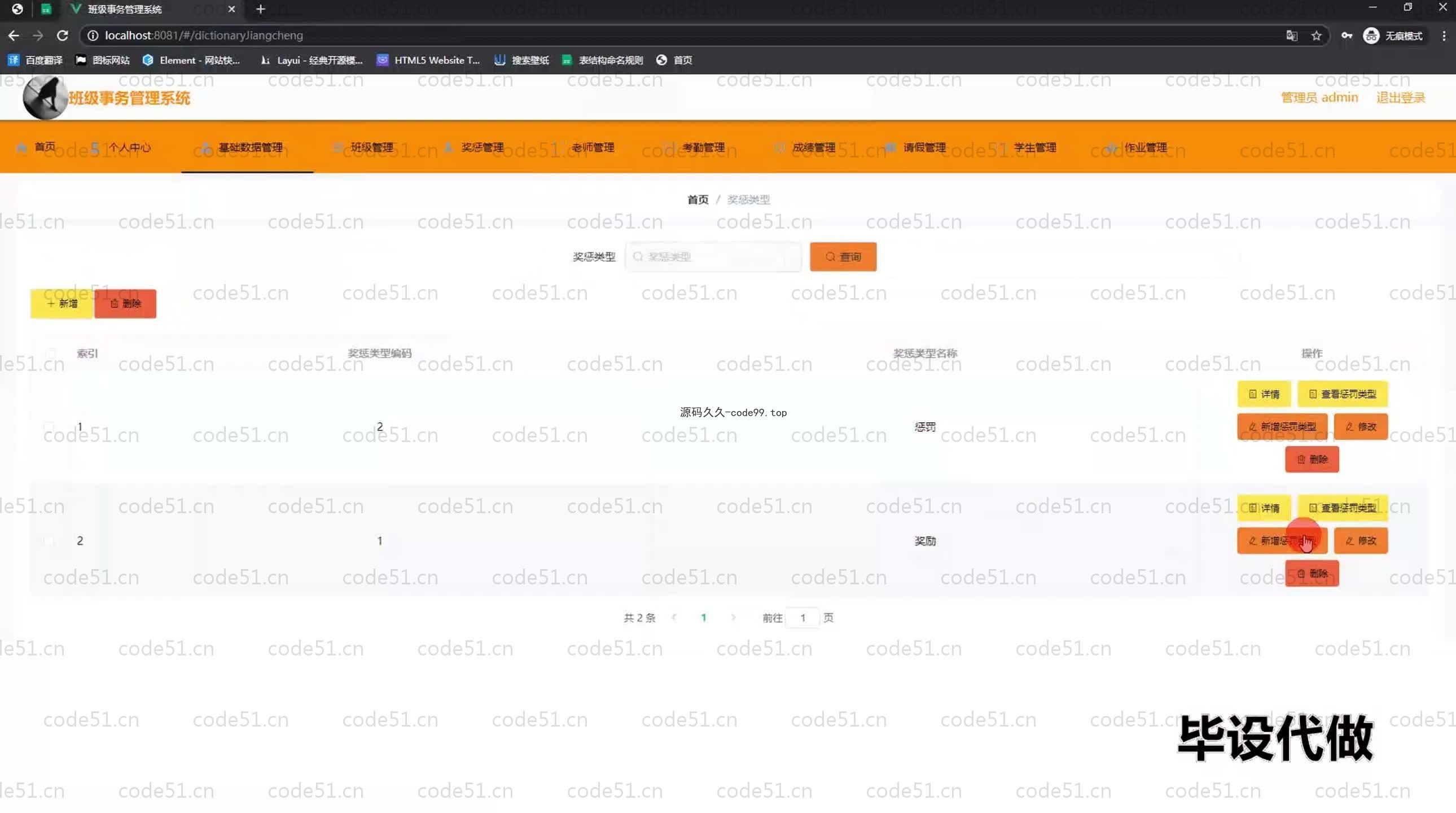Open the translate page icon
This screenshot has height=813, width=1456.
(1292, 36)
